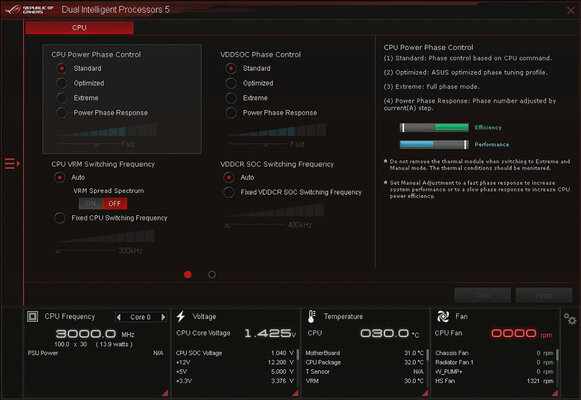Image resolution: width=581 pixels, height=400 pixels.
Task: Click the Apply button
Action: point(544,295)
